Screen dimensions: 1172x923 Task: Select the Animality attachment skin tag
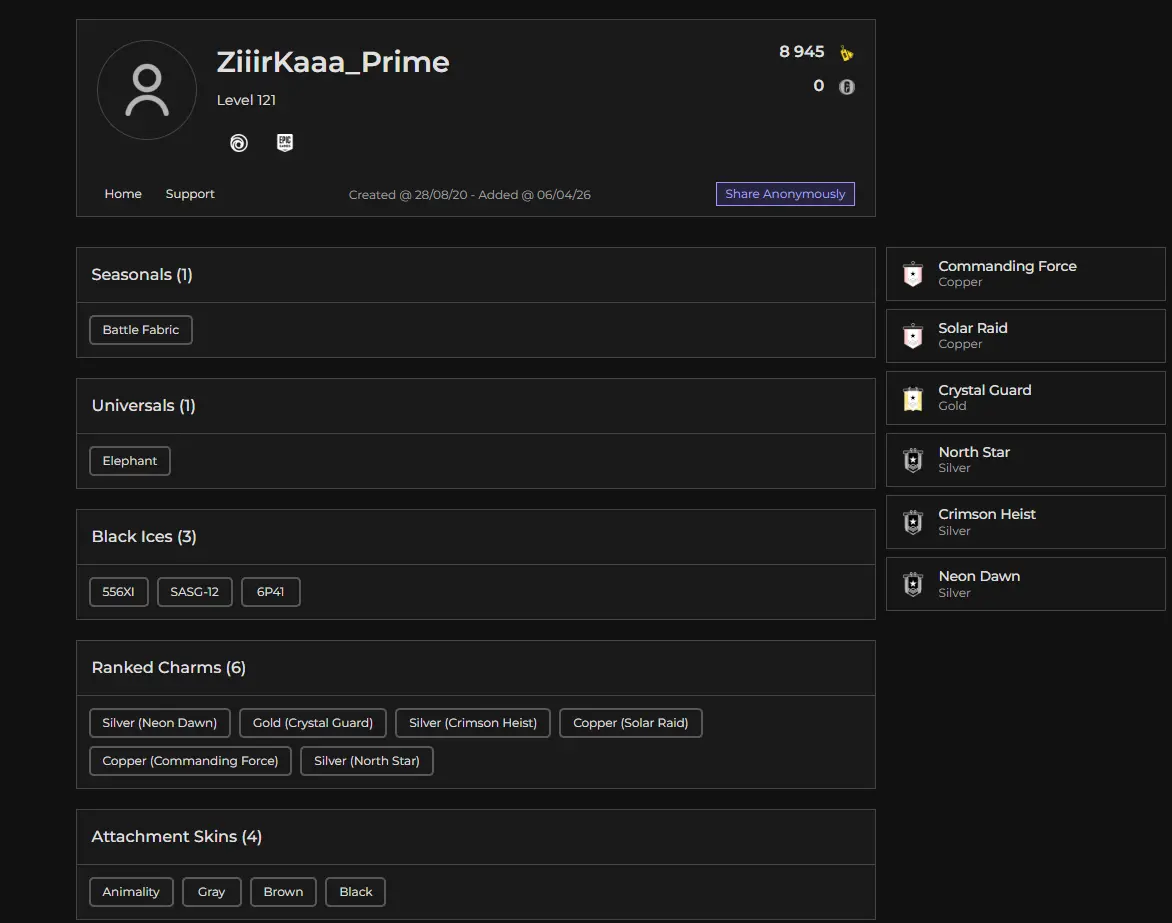[x=131, y=892]
